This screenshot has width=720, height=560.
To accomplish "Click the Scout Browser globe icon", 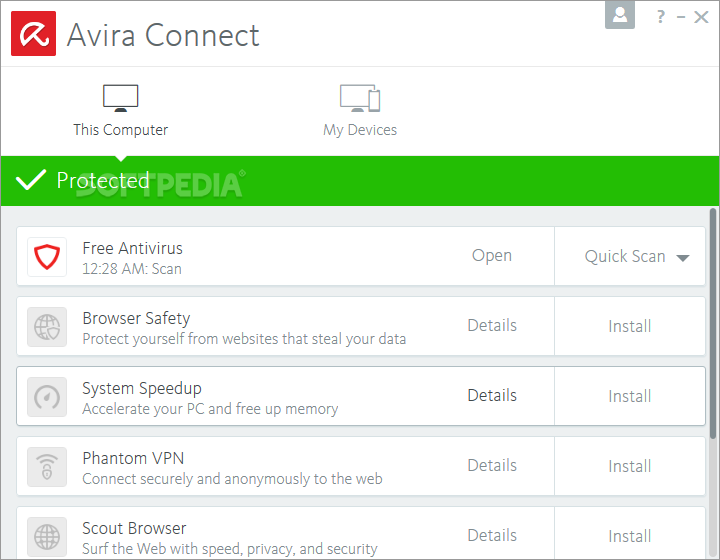I will click(47, 537).
